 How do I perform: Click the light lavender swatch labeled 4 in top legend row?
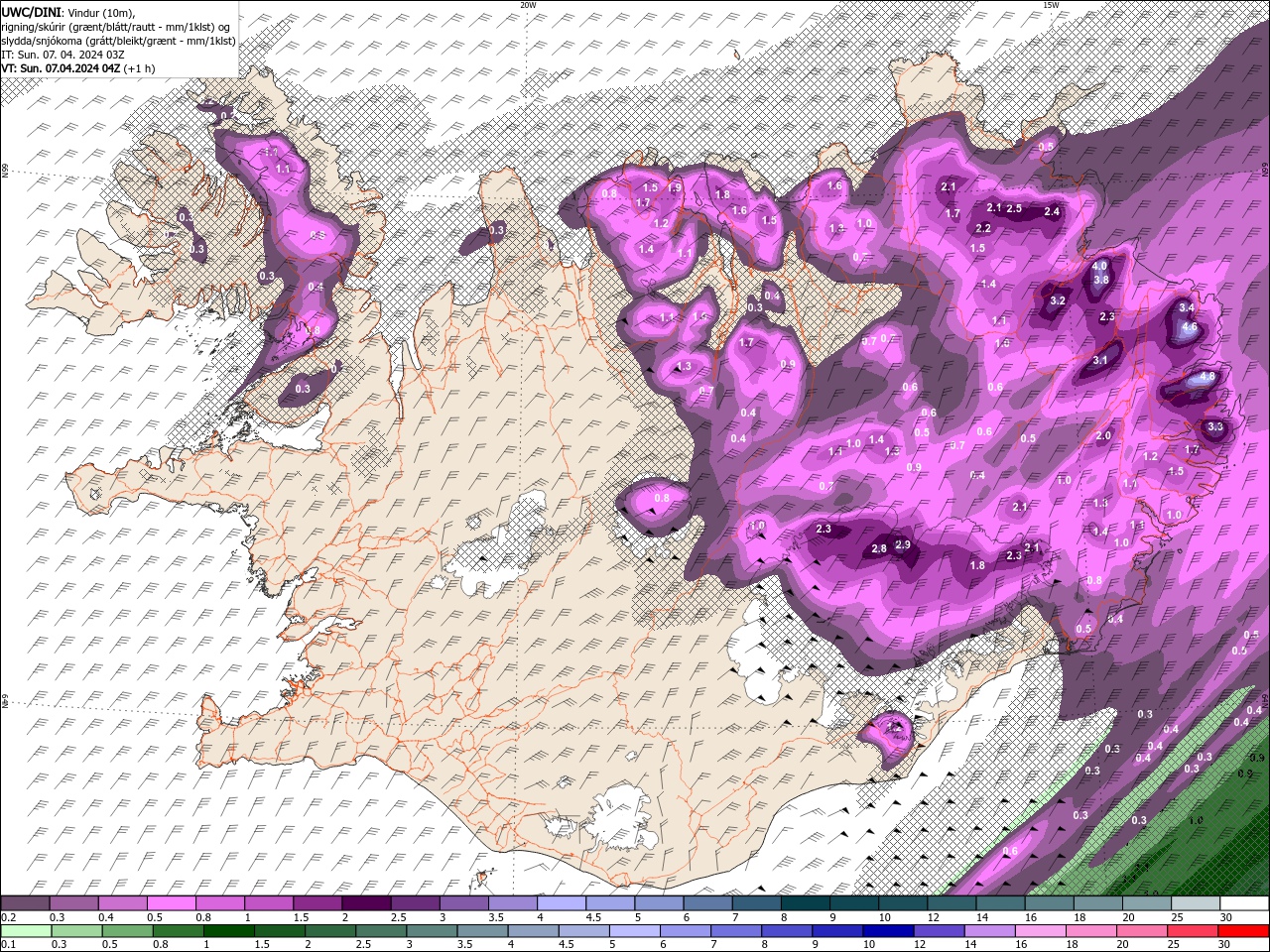pyautogui.click(x=561, y=903)
